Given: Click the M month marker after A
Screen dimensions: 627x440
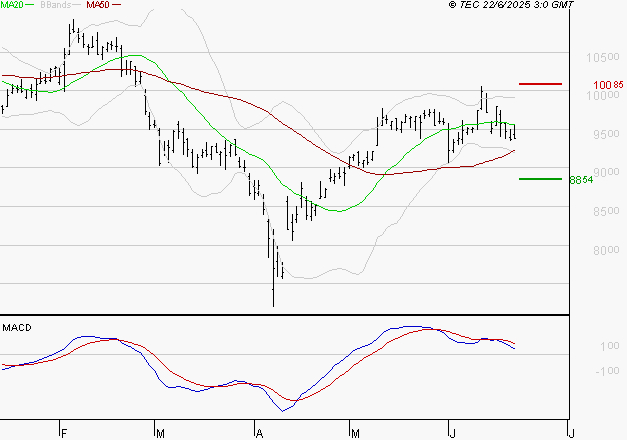Looking at the screenshot, I should [355, 434].
